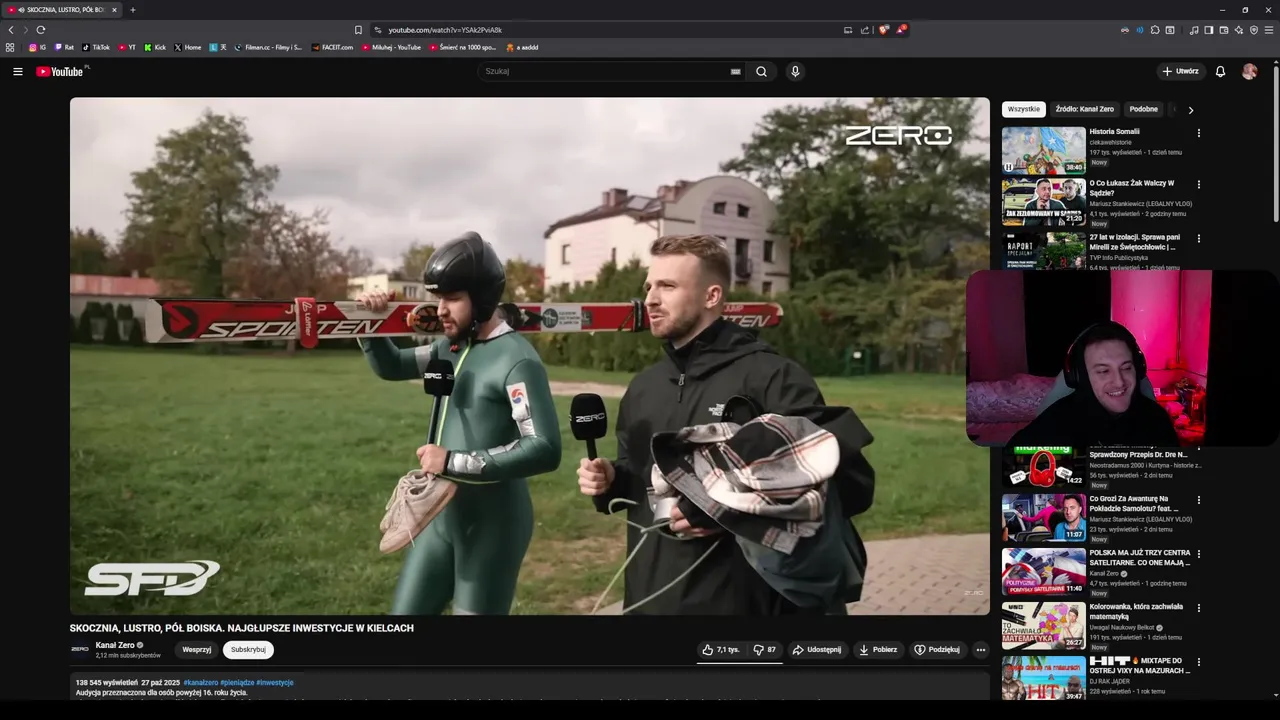Open options for Historia Somalii video

tap(1198, 133)
